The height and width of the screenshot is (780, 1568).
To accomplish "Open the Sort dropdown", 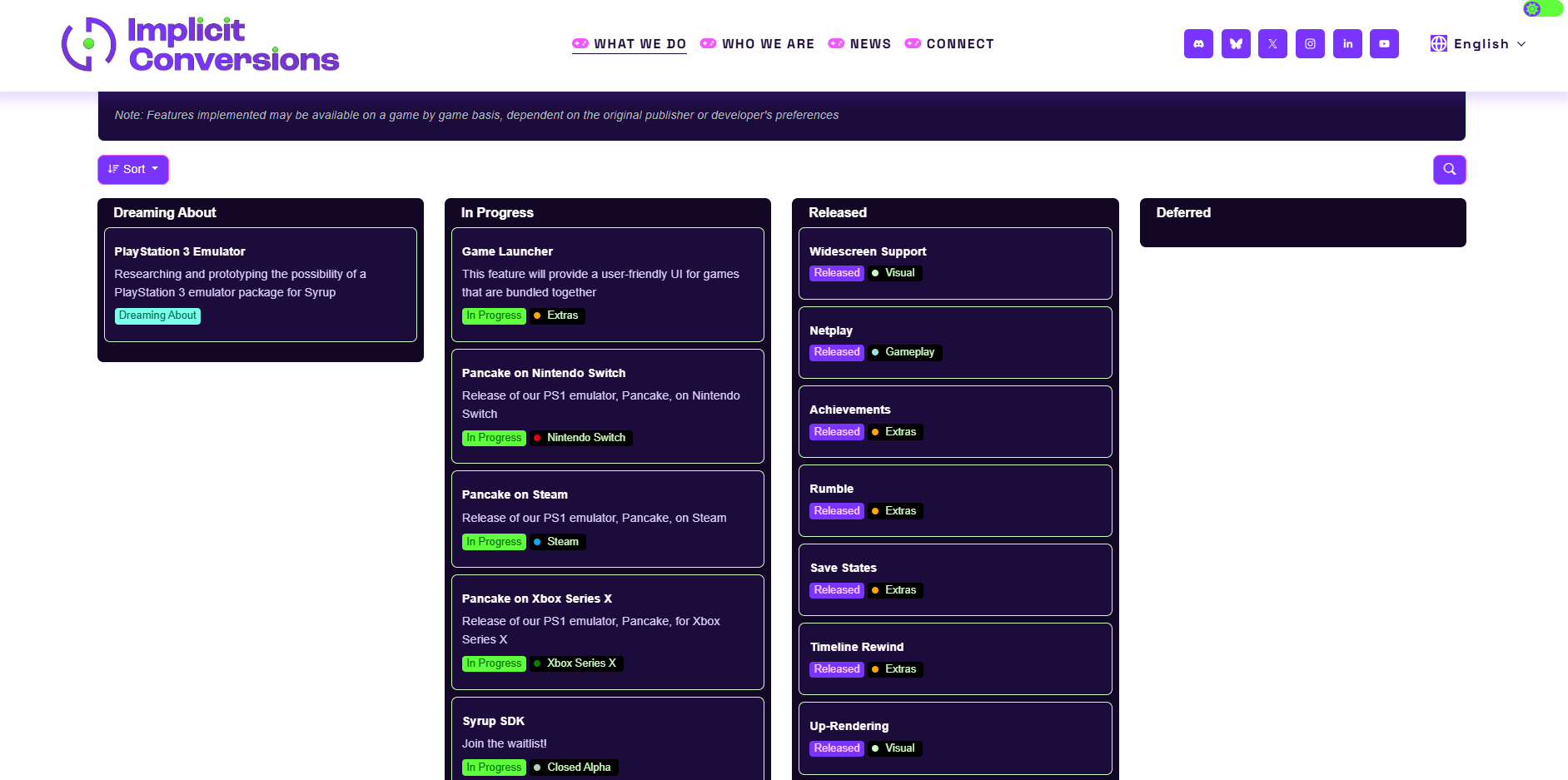I will (x=133, y=170).
